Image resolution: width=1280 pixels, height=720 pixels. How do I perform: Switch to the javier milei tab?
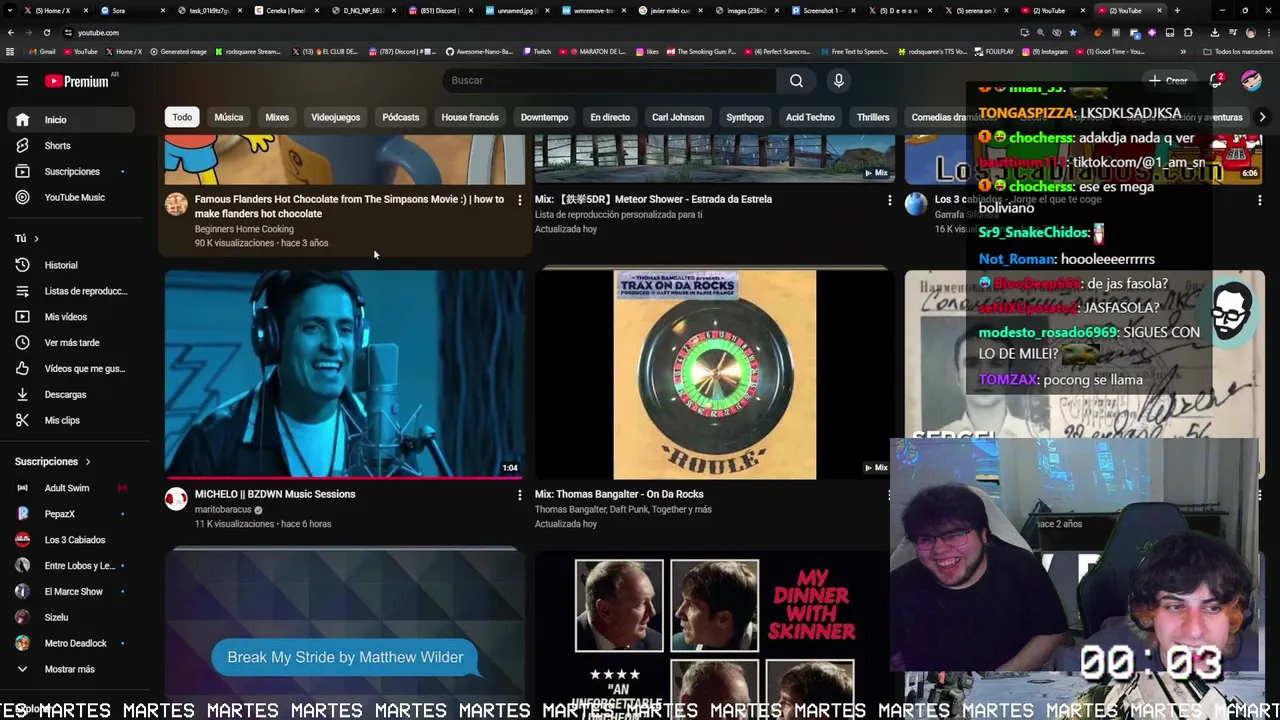pos(673,10)
